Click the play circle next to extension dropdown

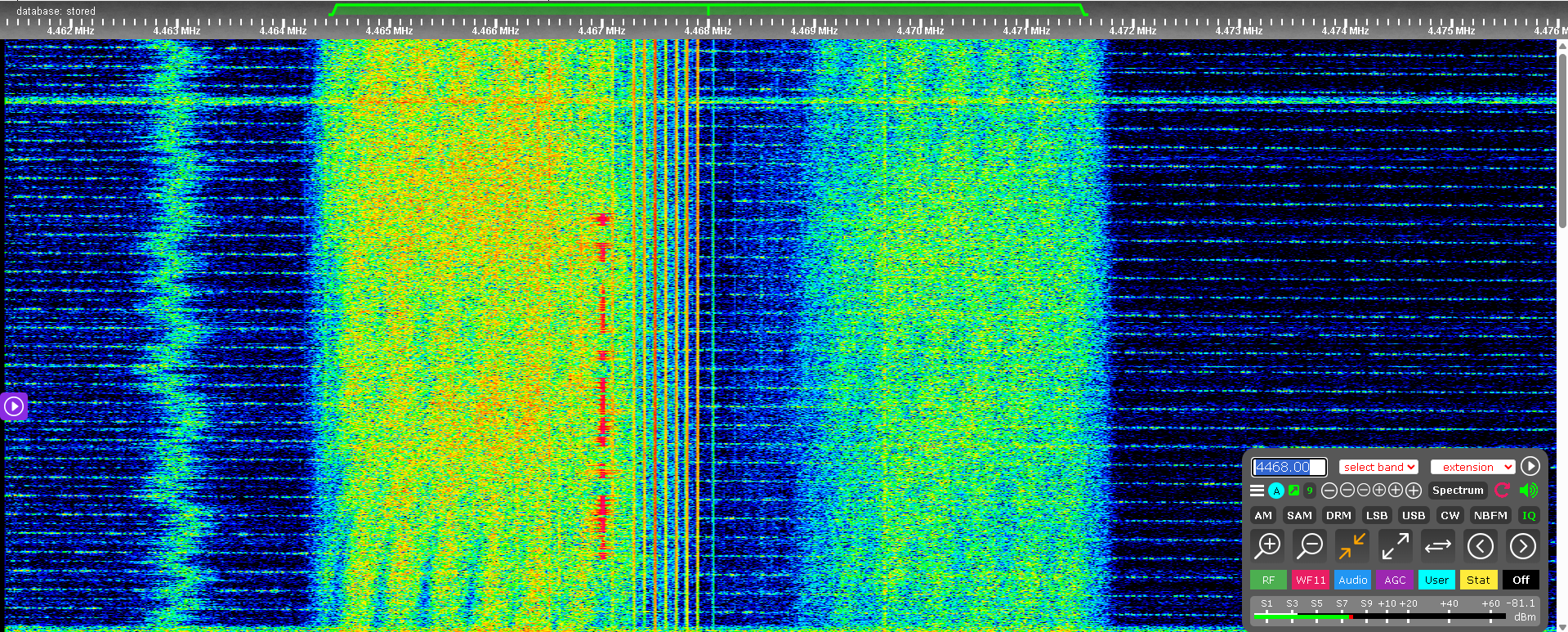click(1530, 466)
